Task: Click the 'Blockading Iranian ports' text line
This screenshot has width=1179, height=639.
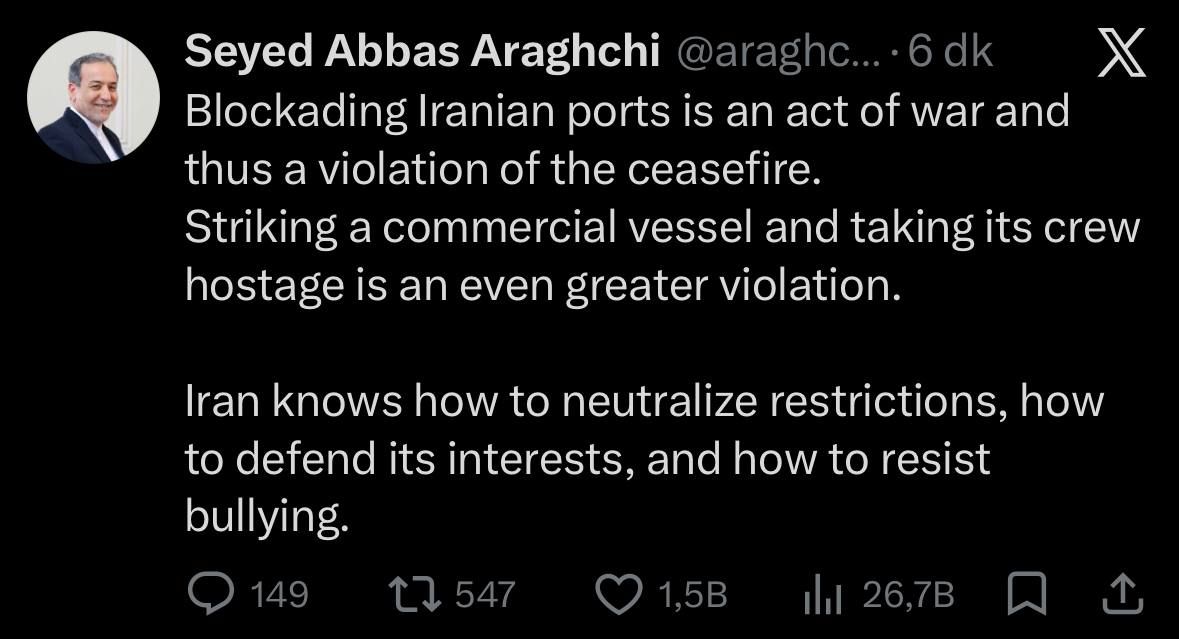Action: [x=627, y=111]
